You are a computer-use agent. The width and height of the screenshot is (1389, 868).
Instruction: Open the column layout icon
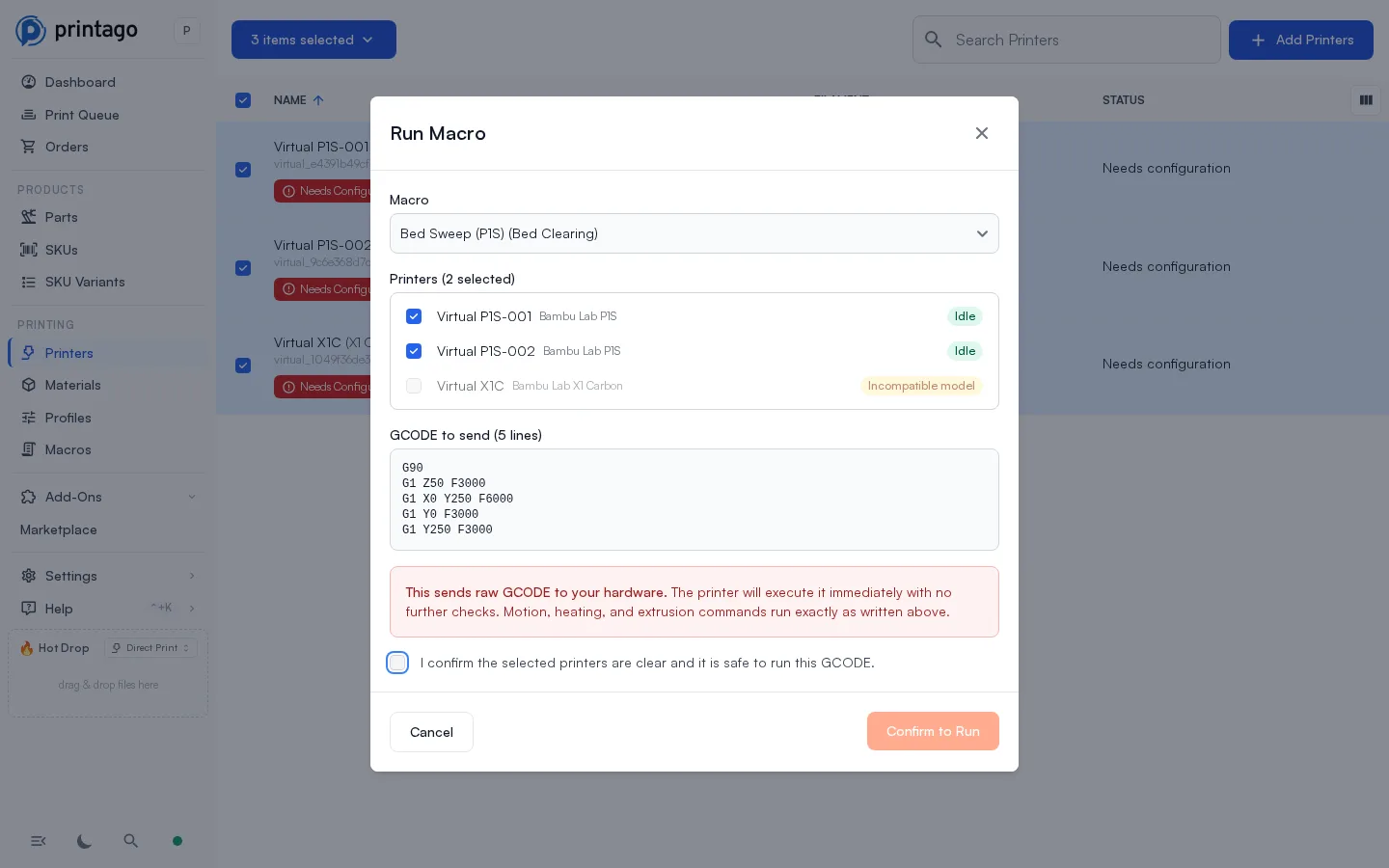[x=1366, y=100]
